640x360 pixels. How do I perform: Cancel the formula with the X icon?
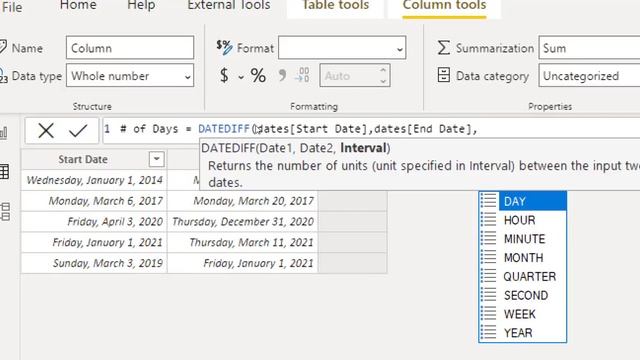46,131
